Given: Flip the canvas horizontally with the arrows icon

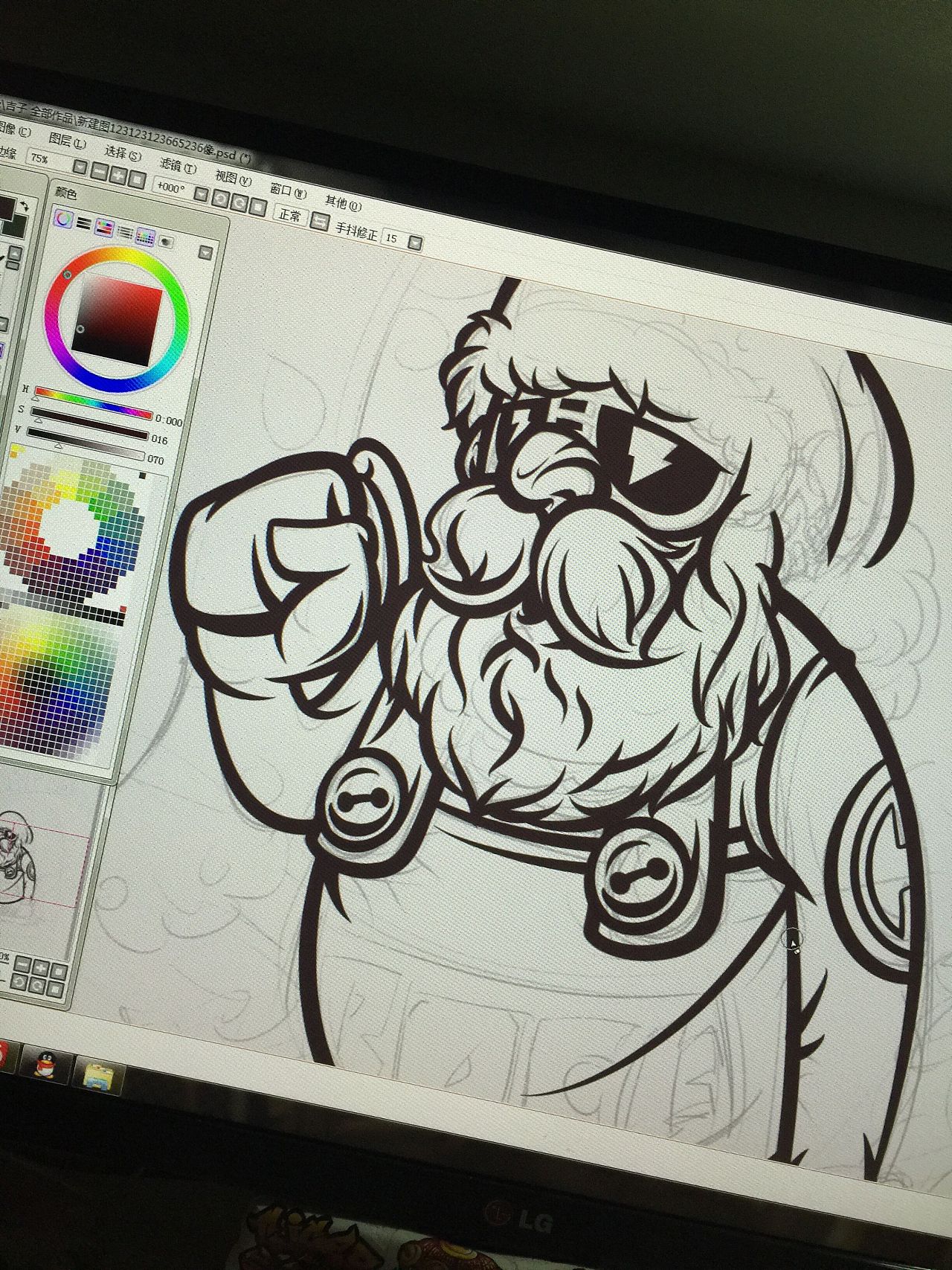Looking at the screenshot, I should pyautogui.click(x=320, y=220).
